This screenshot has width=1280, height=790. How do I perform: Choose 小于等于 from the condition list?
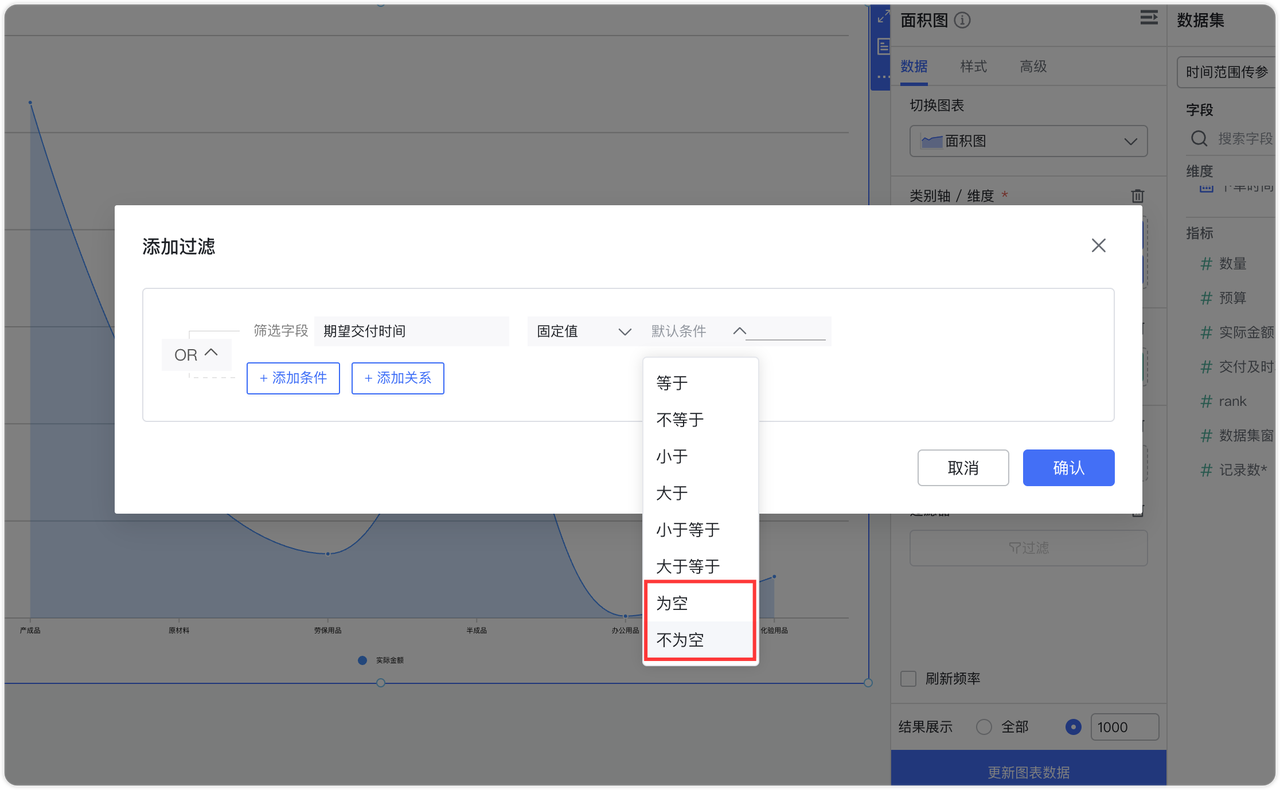(700, 530)
